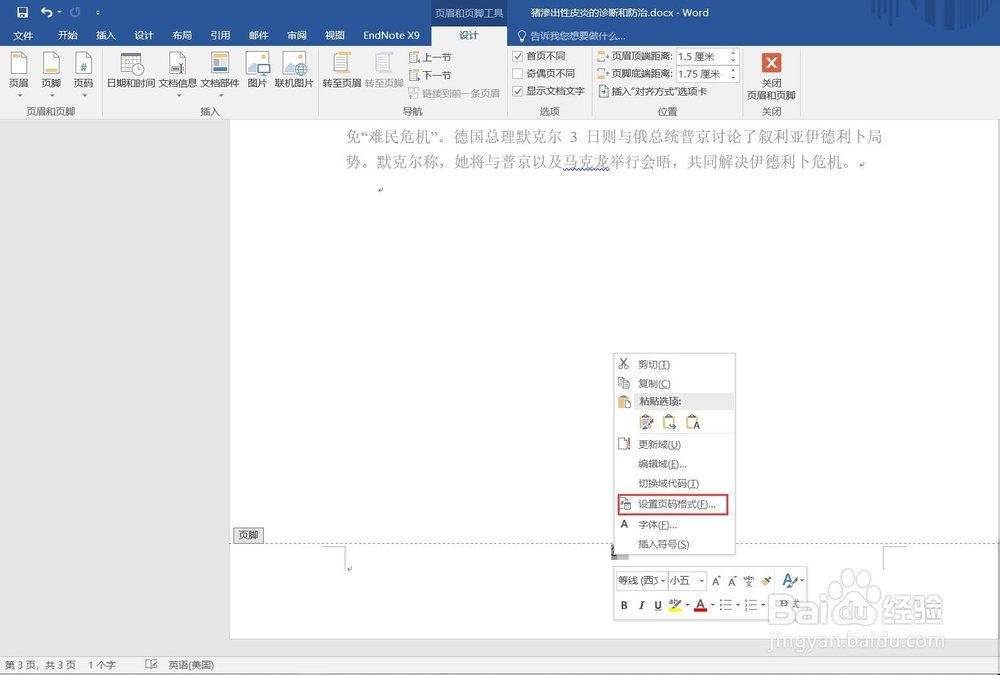Viewport: 1000px width, 675px height.
Task: Insert 日期和时间 date and time
Action: tap(131, 70)
